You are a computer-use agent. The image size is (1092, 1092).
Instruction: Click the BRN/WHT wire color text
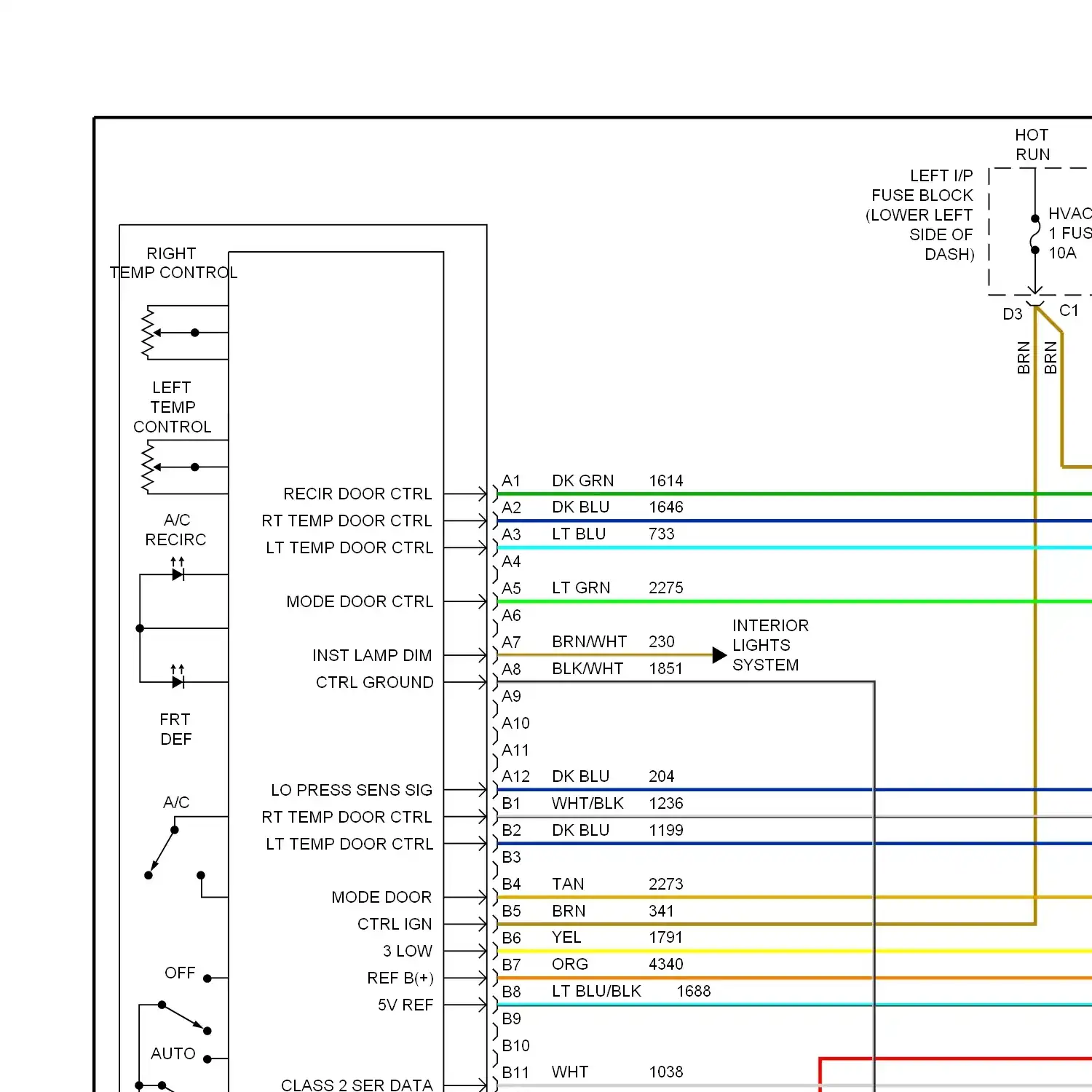(x=589, y=641)
